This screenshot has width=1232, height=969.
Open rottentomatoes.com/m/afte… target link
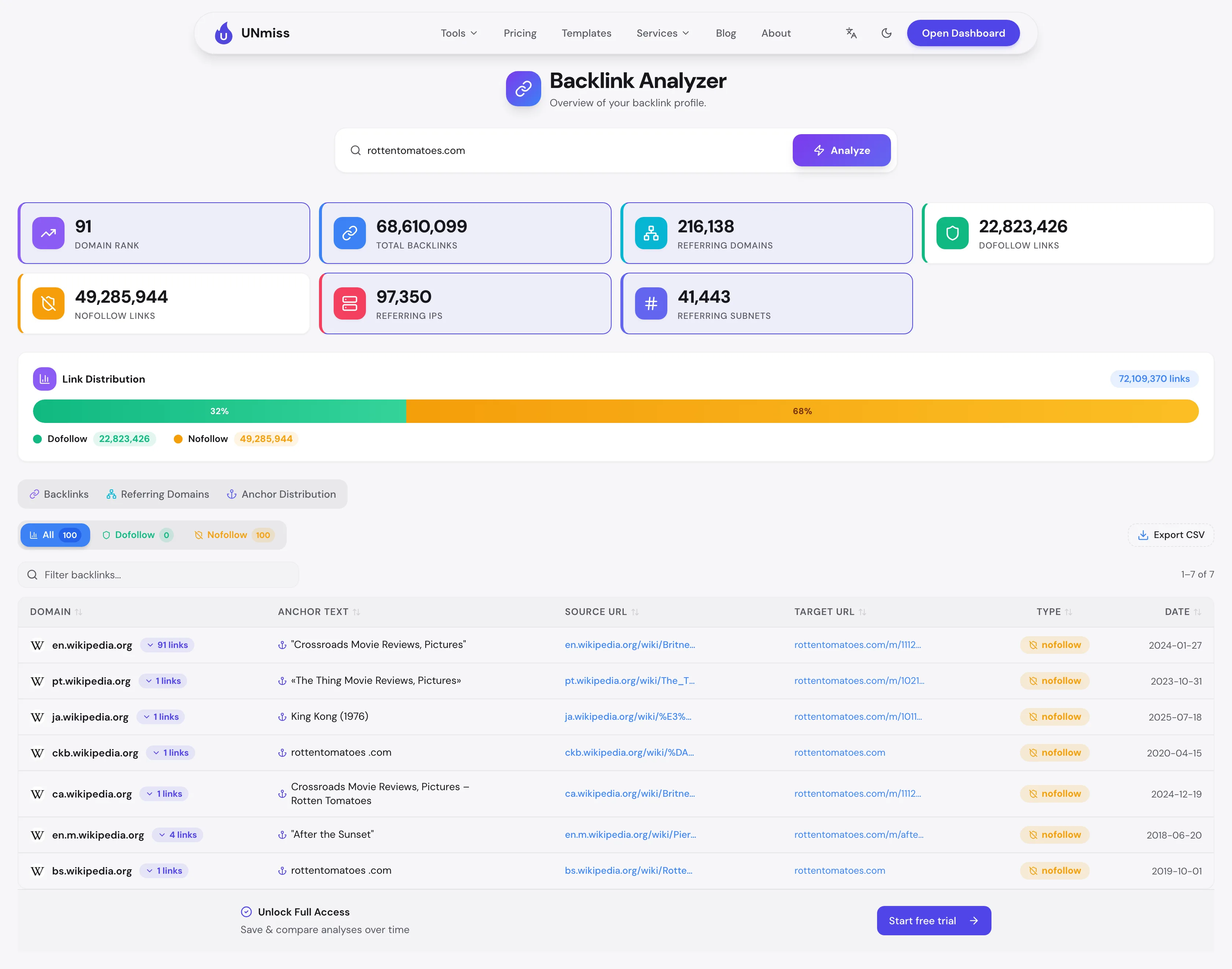pyautogui.click(x=859, y=835)
